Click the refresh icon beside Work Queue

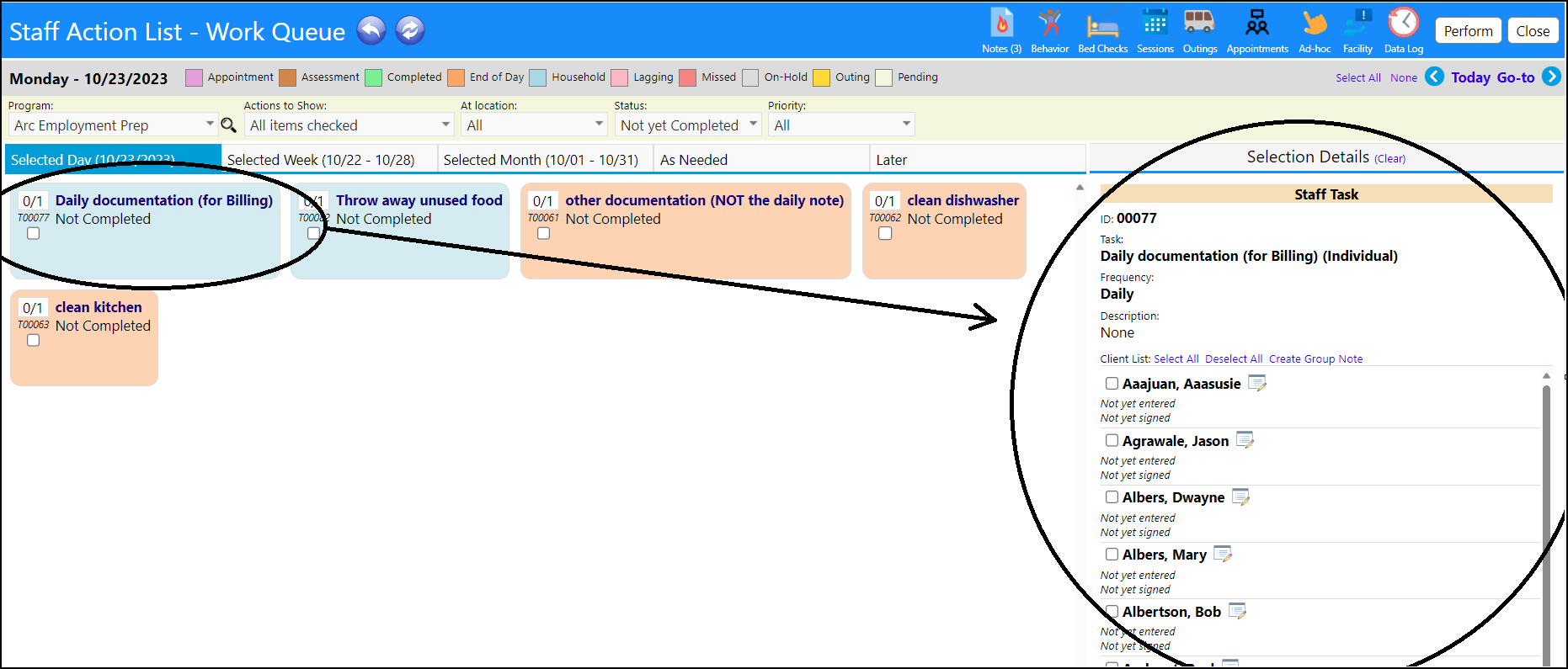click(410, 30)
